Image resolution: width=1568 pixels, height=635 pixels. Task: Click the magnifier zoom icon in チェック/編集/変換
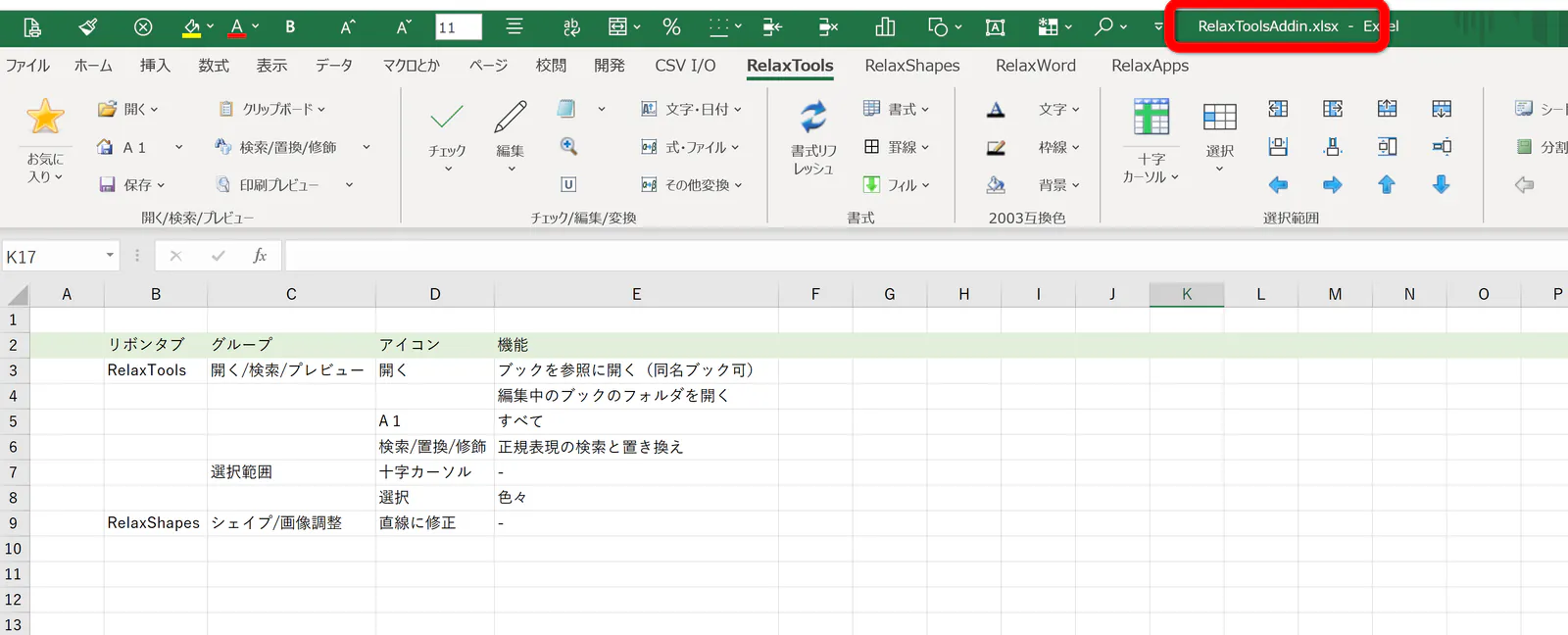[568, 147]
